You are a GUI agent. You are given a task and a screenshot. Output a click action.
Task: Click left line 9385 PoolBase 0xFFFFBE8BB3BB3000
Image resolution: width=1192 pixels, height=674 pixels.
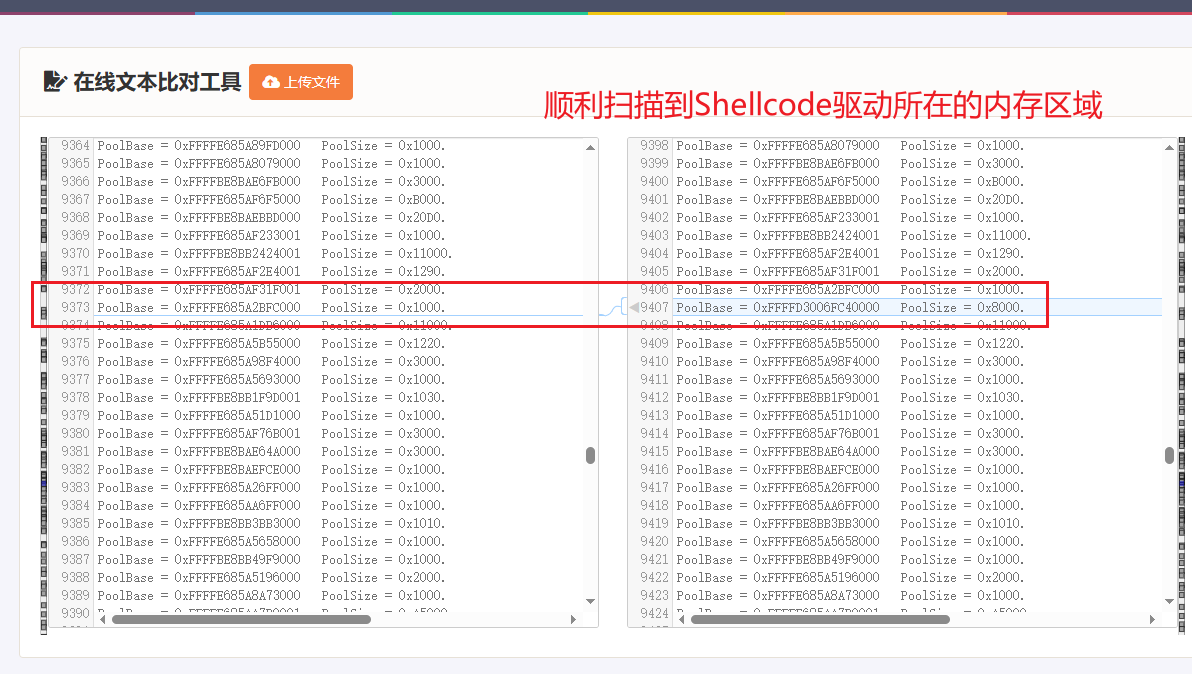coord(199,524)
